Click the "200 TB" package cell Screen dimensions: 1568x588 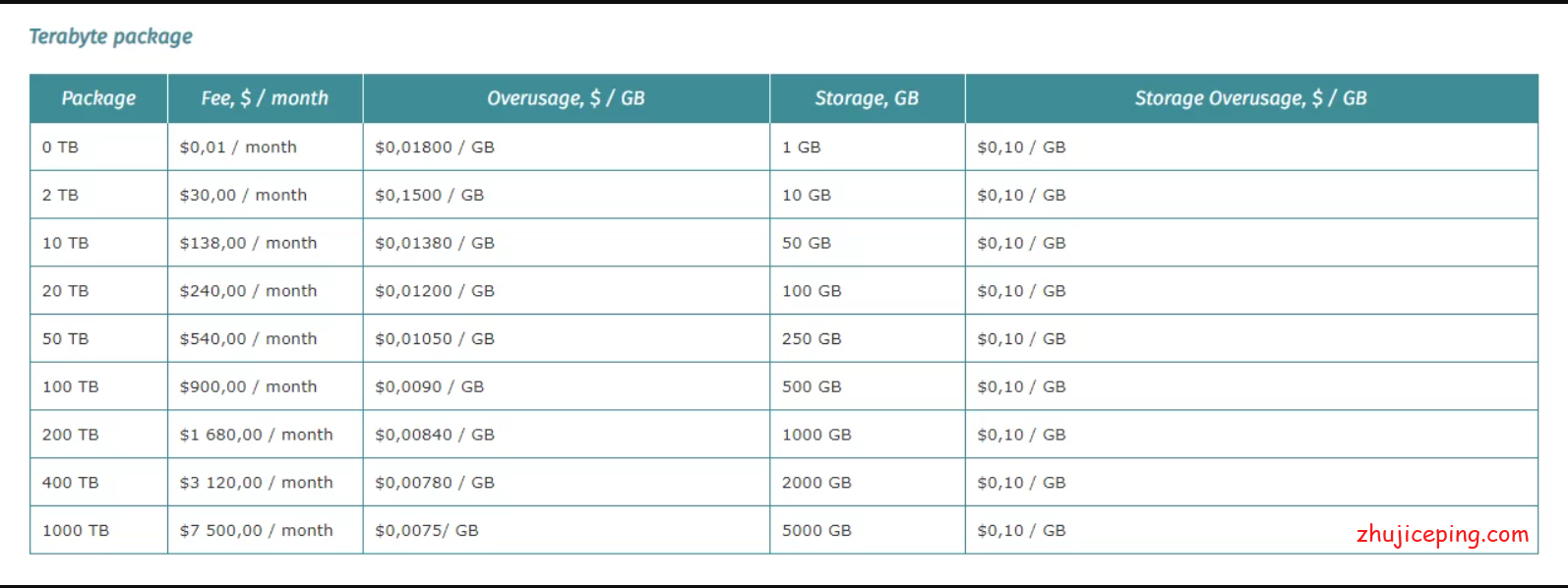tap(70, 435)
